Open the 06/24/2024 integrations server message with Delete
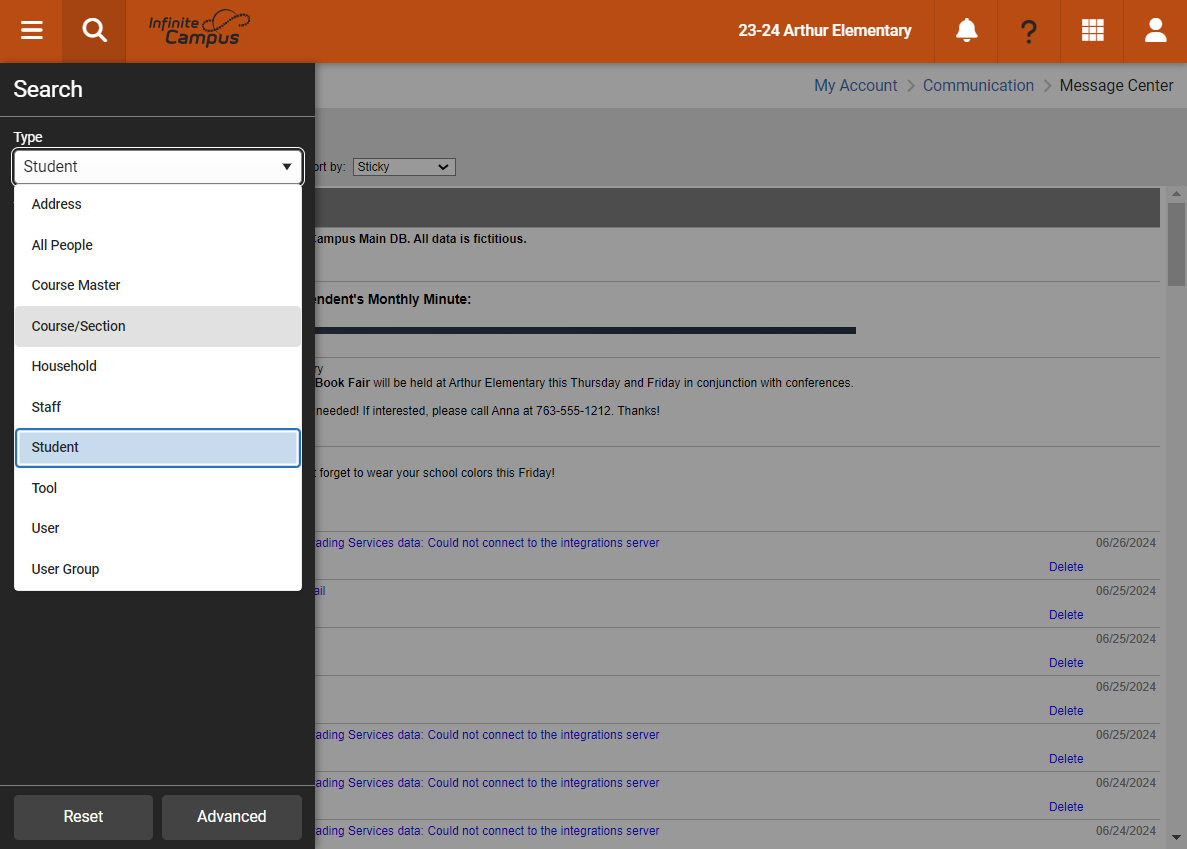 pos(487,782)
